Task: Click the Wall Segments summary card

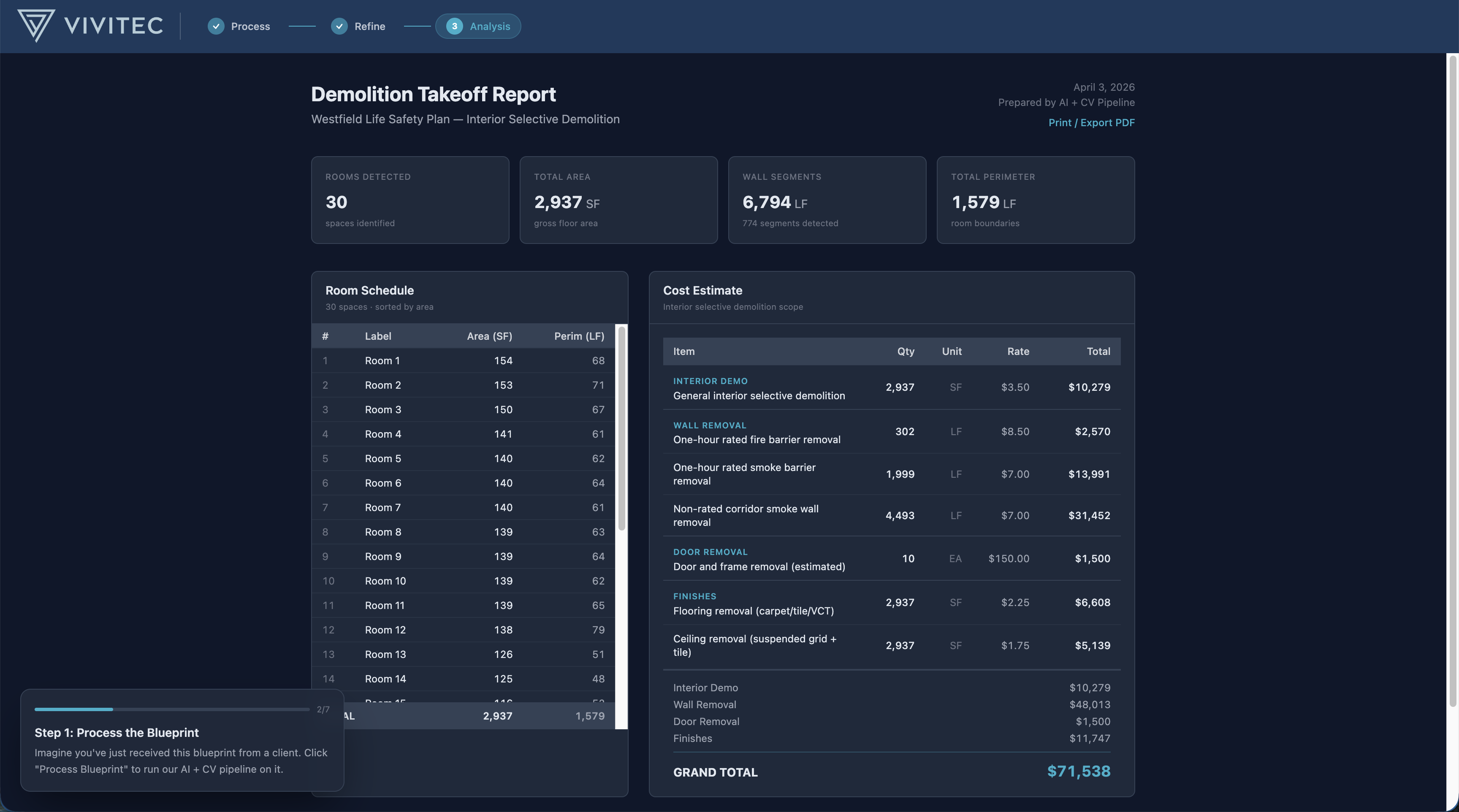Action: [827, 200]
